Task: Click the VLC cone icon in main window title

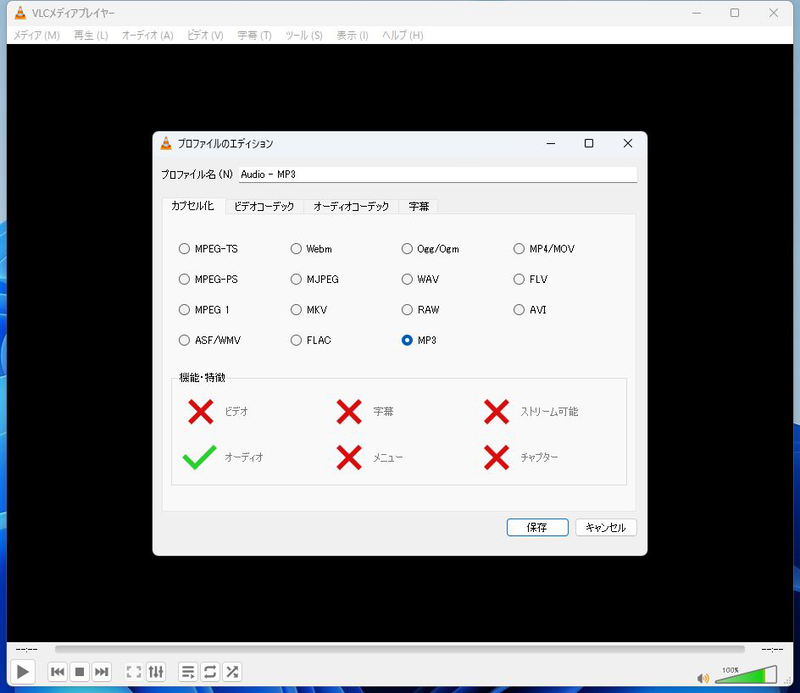Action: click(20, 13)
